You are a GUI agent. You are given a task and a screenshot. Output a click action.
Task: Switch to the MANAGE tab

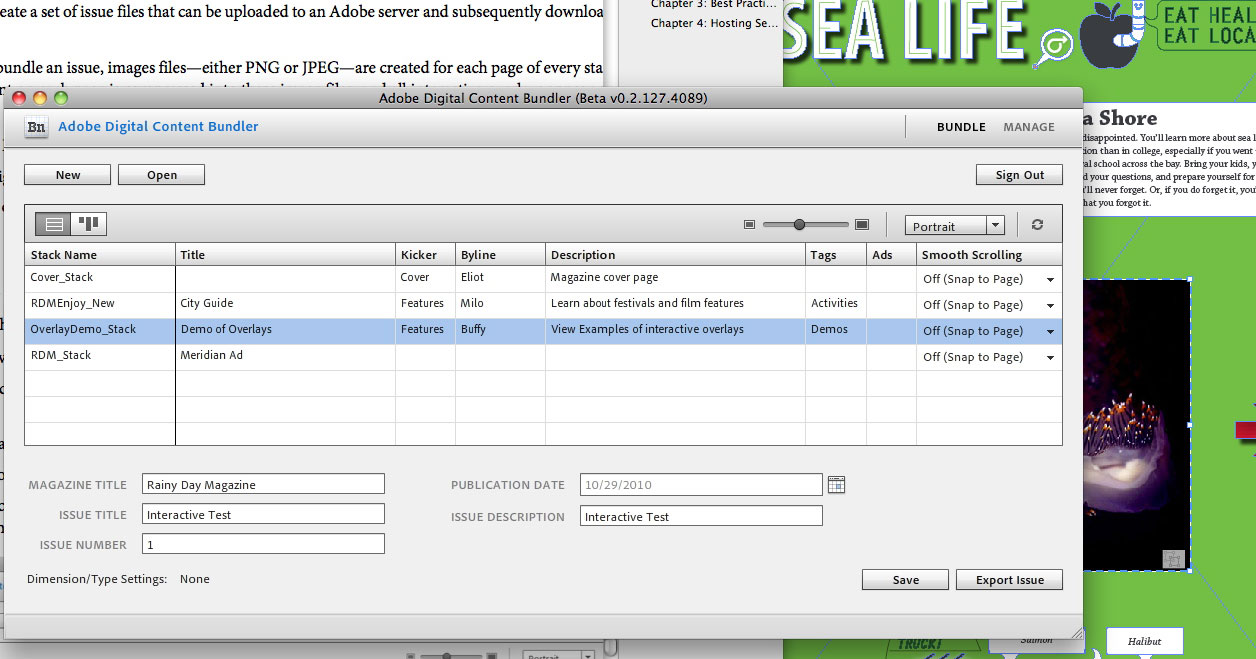pos(1029,127)
